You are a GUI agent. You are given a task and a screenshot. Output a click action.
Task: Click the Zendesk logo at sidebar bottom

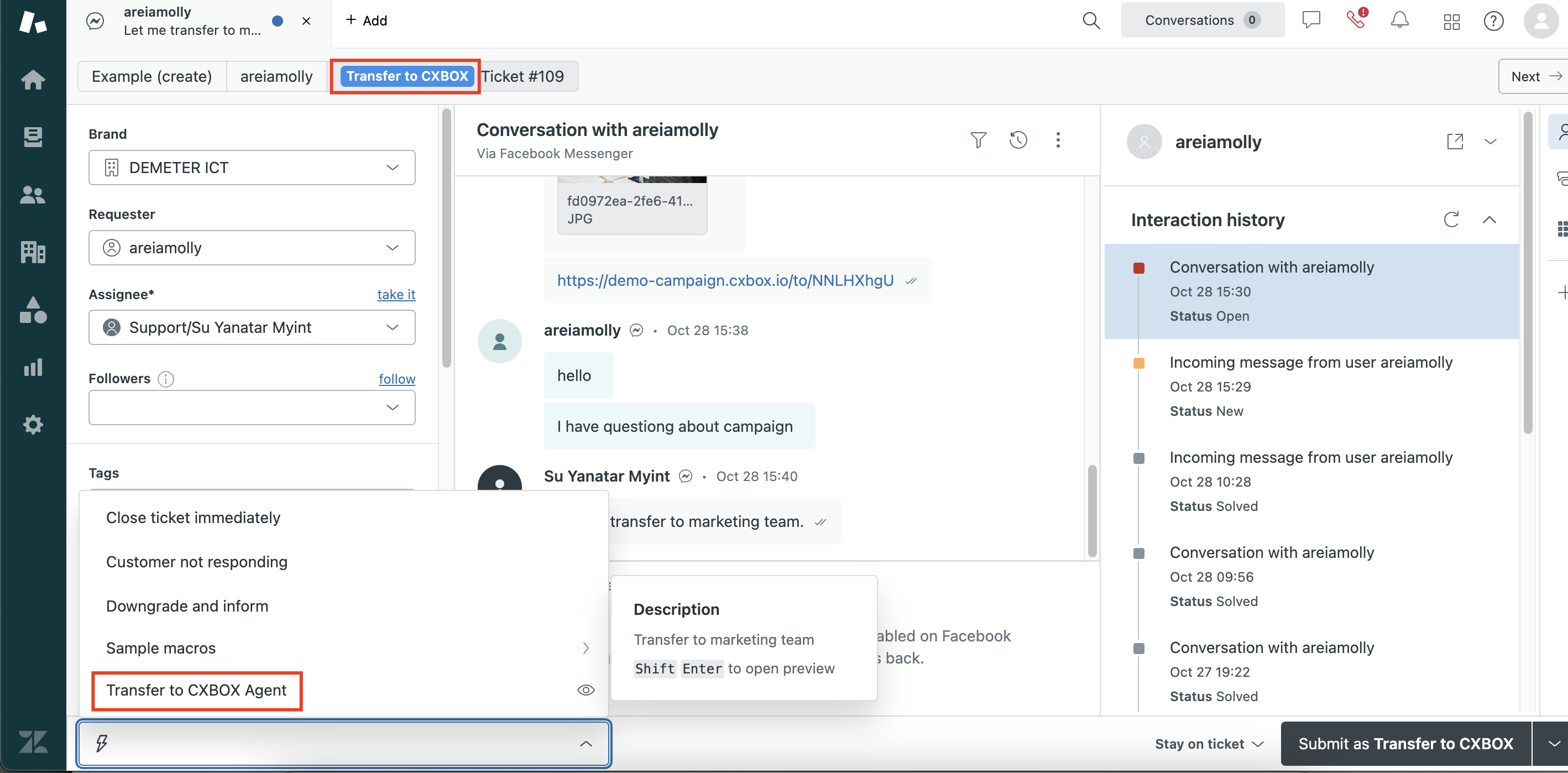(x=33, y=742)
